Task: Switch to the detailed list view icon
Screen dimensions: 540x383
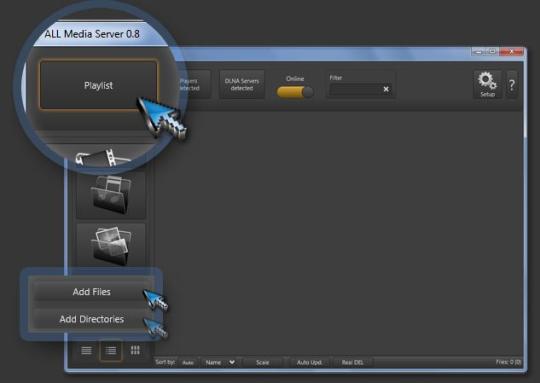Action: pyautogui.click(x=111, y=351)
